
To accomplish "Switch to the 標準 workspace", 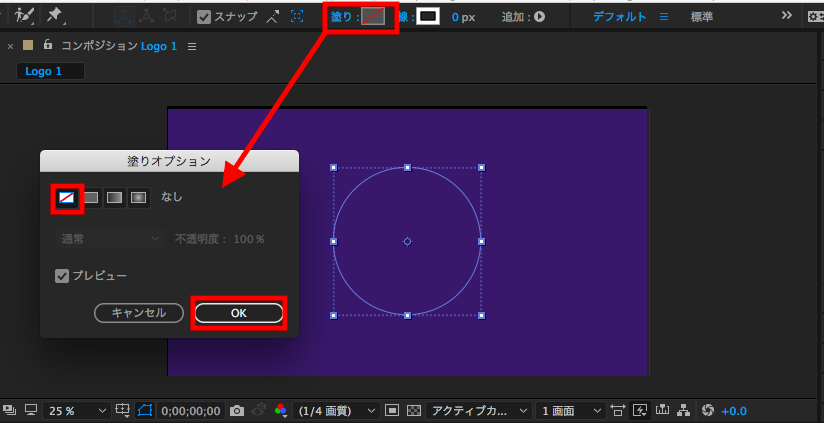I will click(x=702, y=17).
